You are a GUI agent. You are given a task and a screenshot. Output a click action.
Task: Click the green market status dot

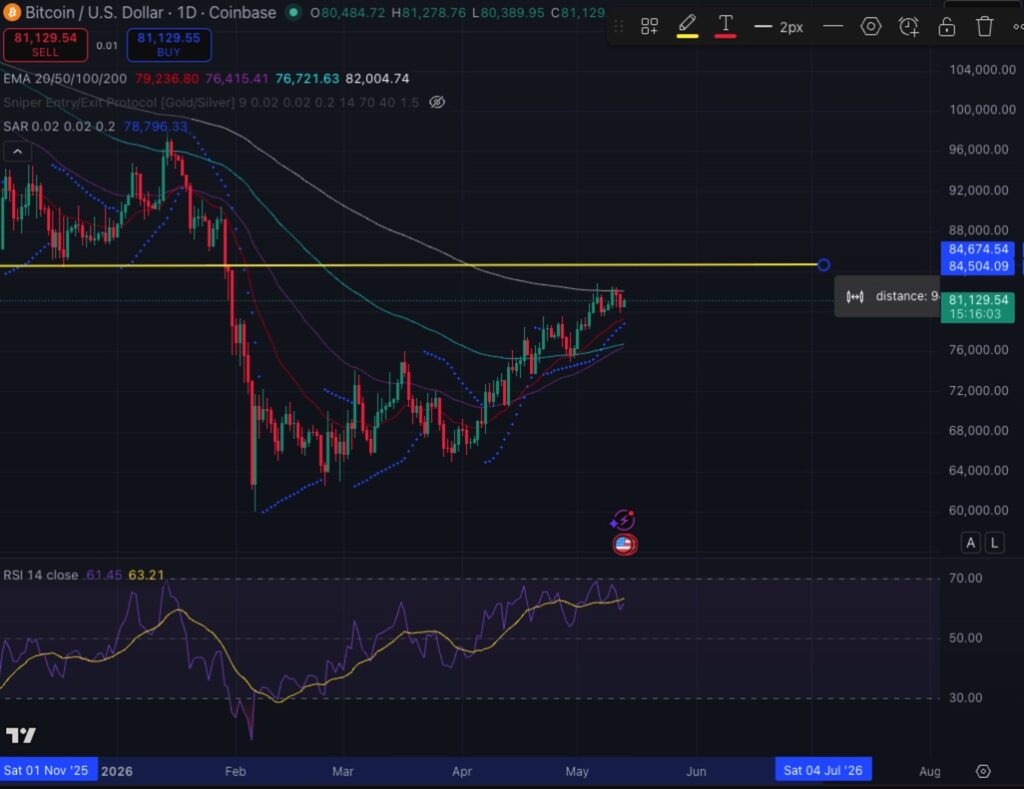pyautogui.click(x=293, y=12)
